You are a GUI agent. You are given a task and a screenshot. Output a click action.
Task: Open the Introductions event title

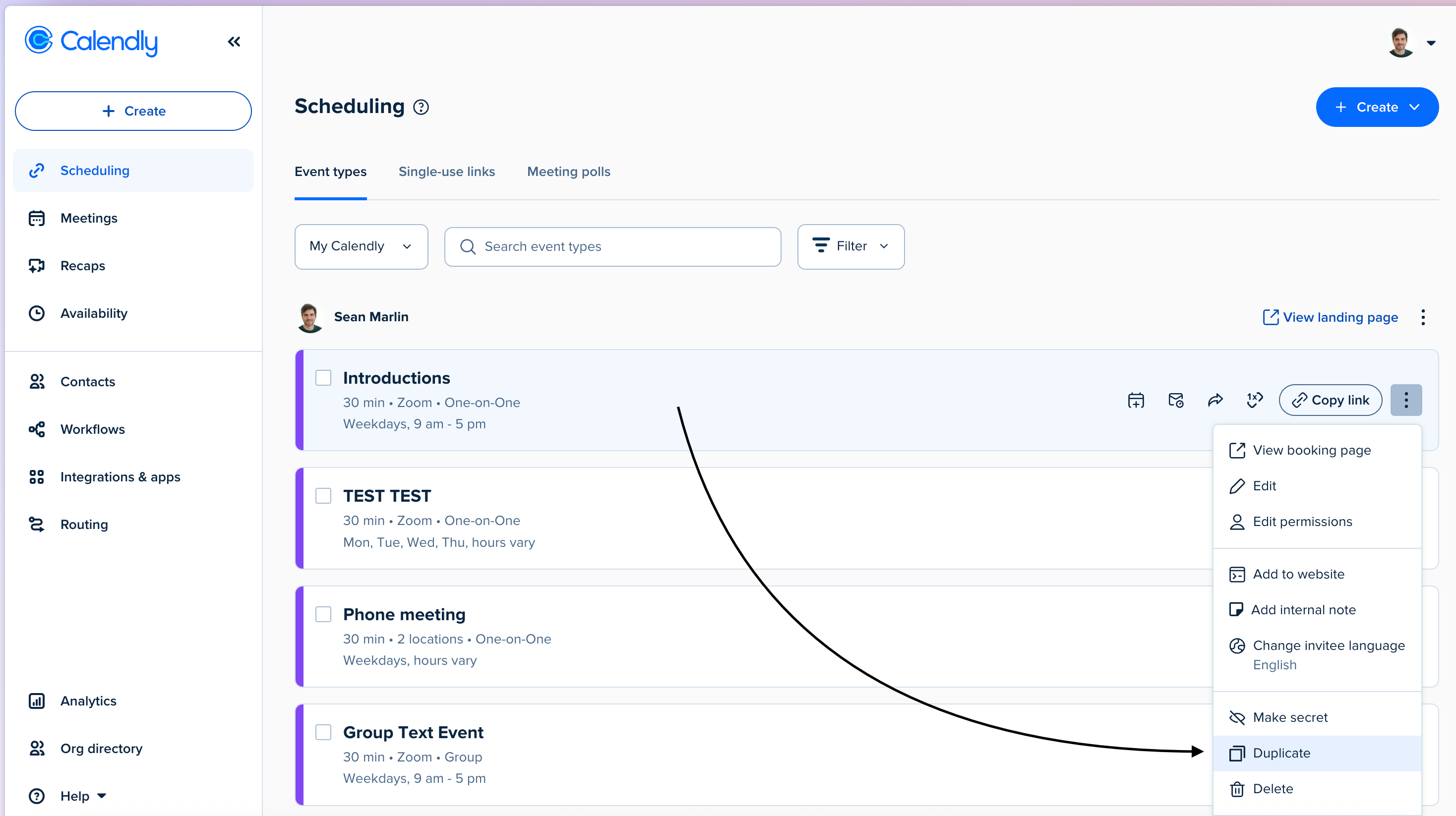click(396, 377)
